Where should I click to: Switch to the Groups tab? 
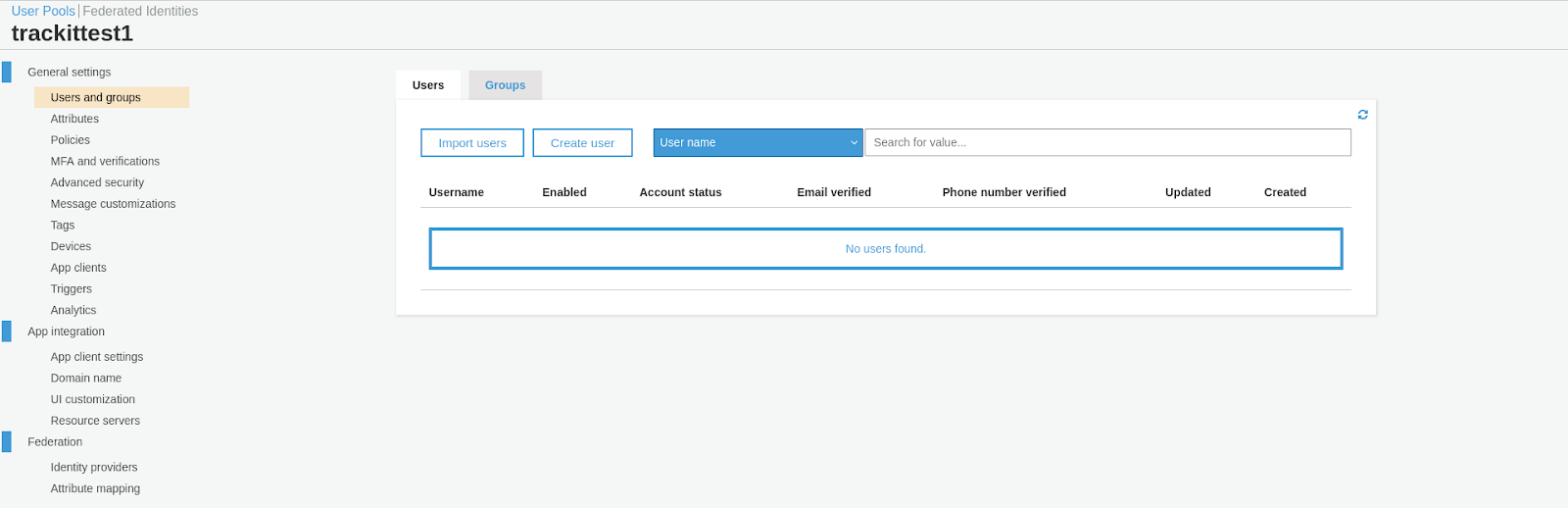505,85
